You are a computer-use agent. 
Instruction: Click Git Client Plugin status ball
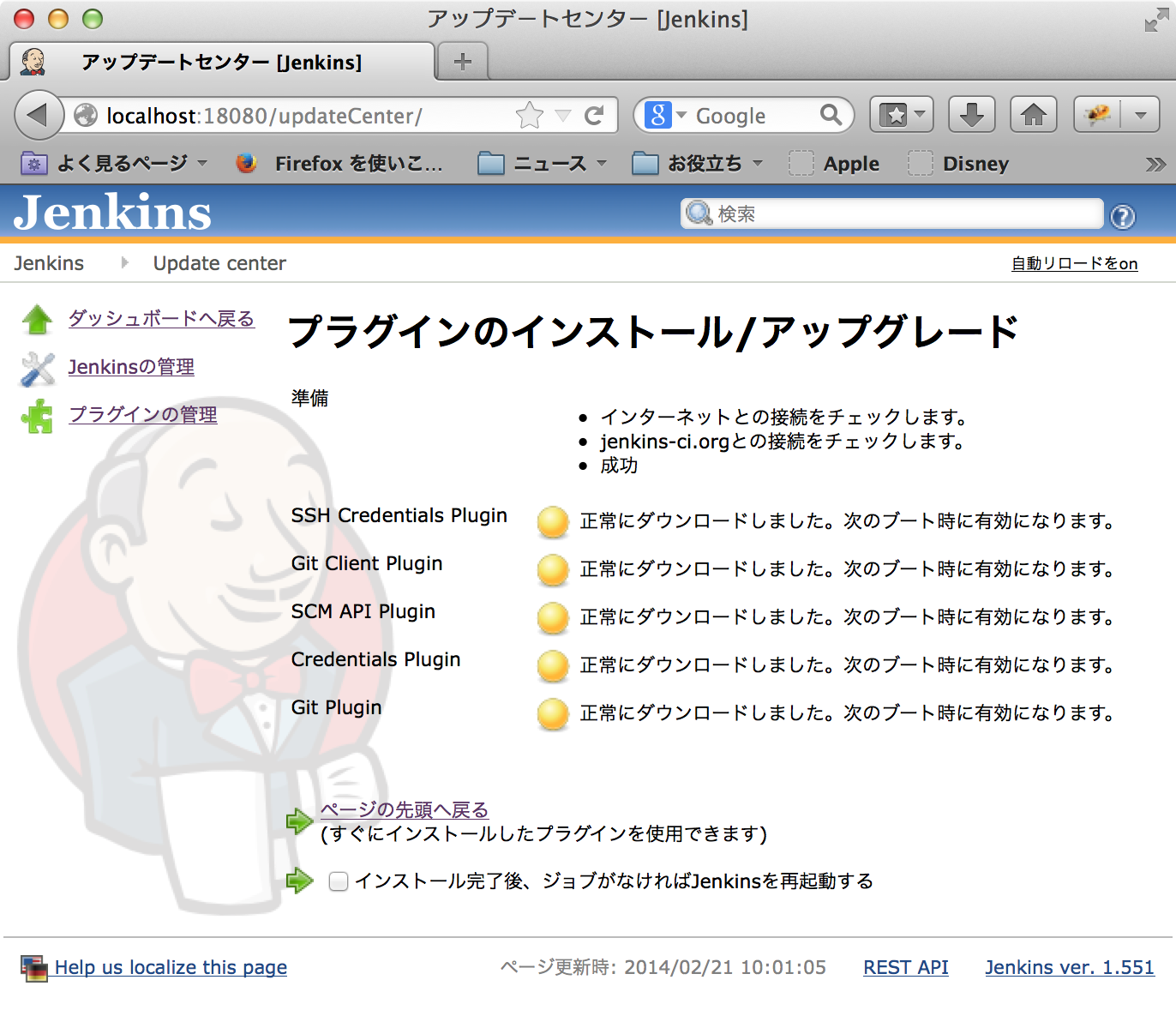point(553,569)
